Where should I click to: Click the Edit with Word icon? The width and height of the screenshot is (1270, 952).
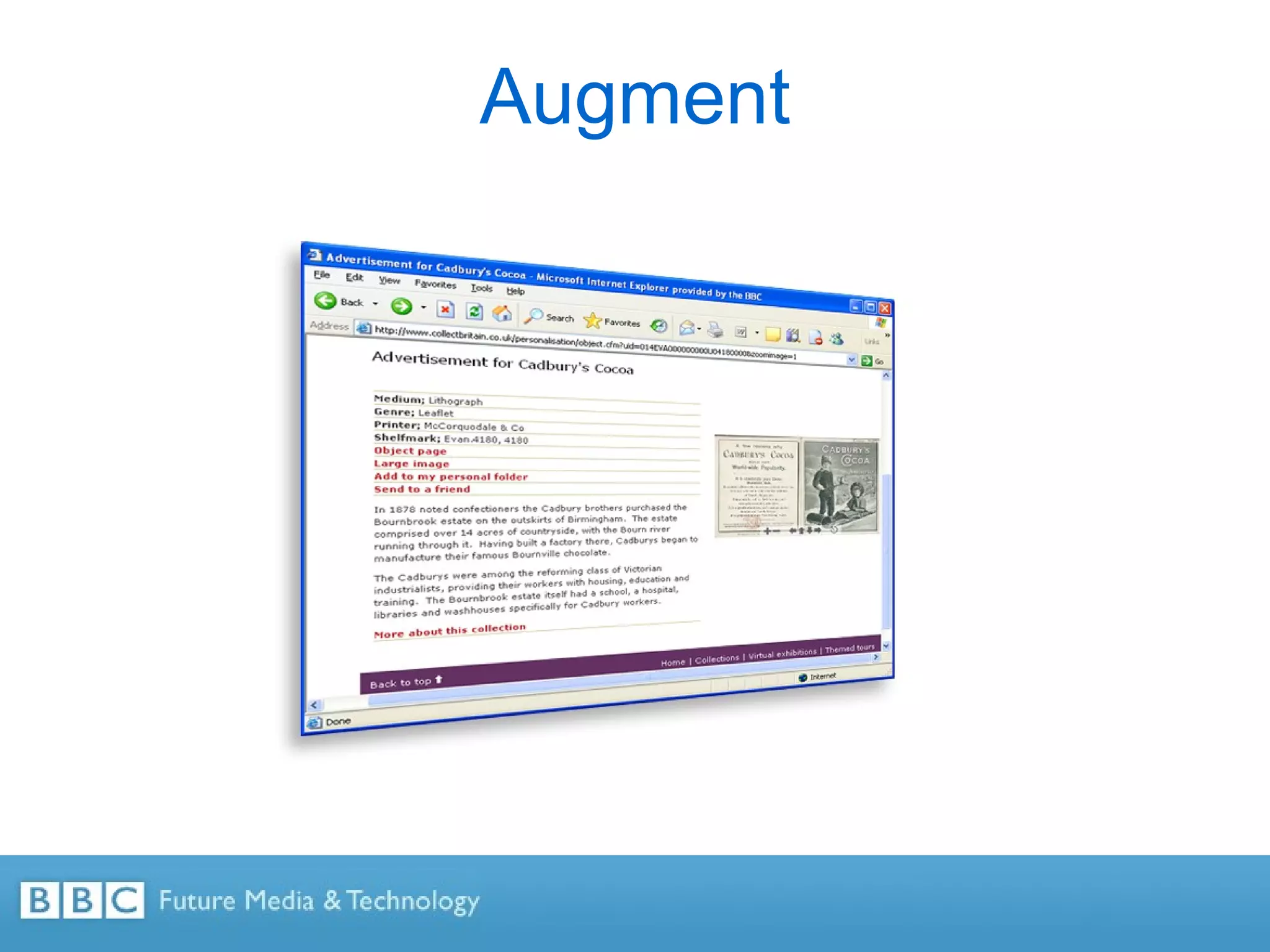click(x=740, y=332)
